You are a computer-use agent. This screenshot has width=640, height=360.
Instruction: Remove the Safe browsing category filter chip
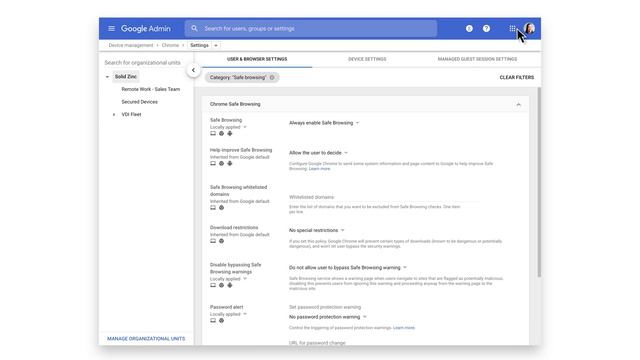[x=272, y=78]
